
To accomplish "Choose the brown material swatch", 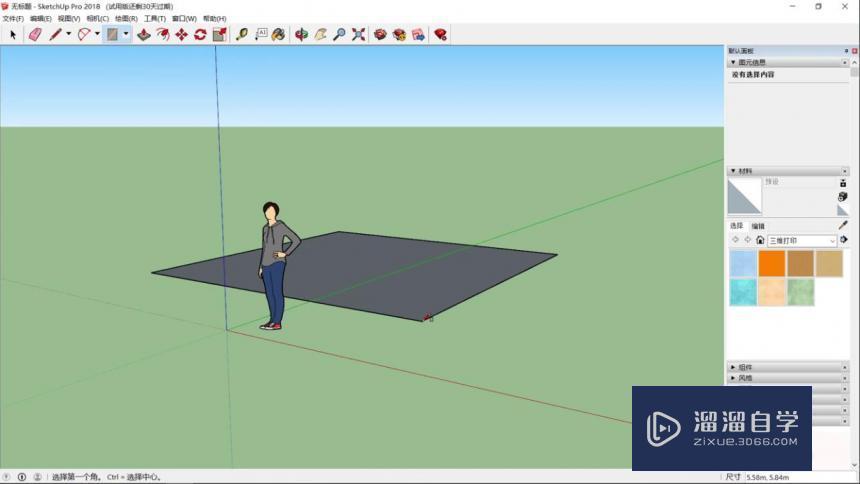I will (x=800, y=263).
